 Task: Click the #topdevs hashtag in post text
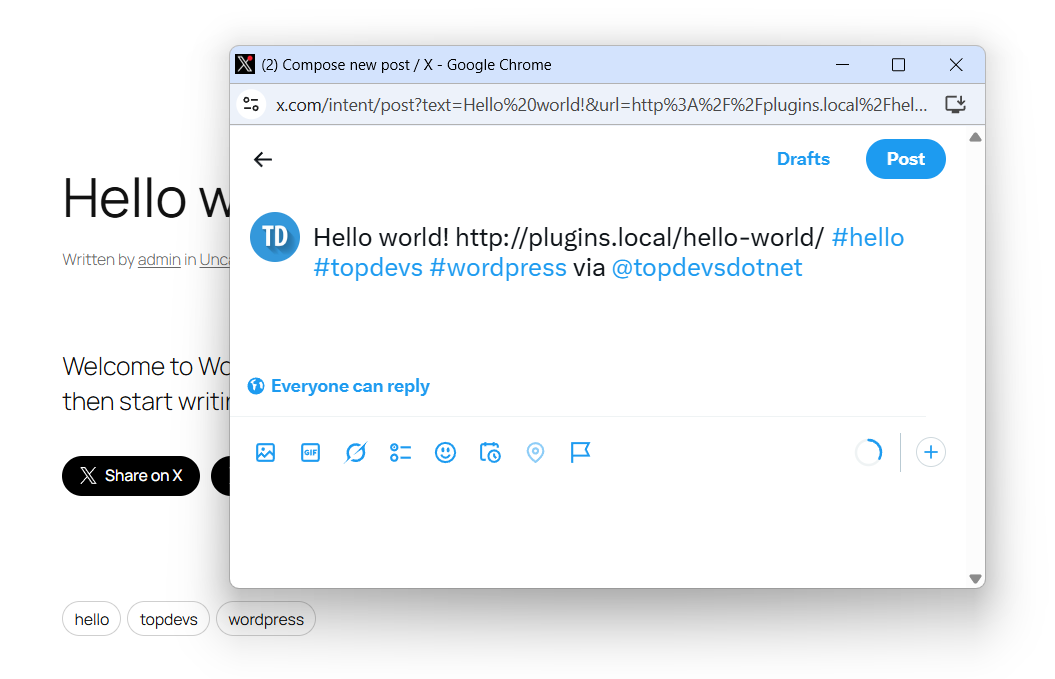pyautogui.click(x=368, y=268)
